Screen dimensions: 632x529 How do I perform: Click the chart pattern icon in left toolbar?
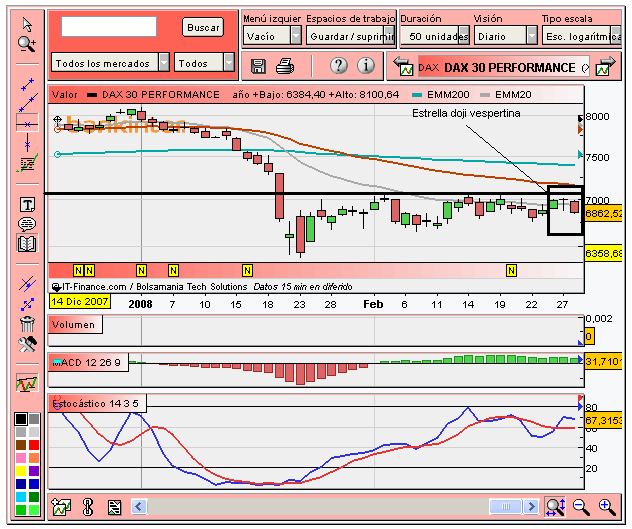point(27,383)
